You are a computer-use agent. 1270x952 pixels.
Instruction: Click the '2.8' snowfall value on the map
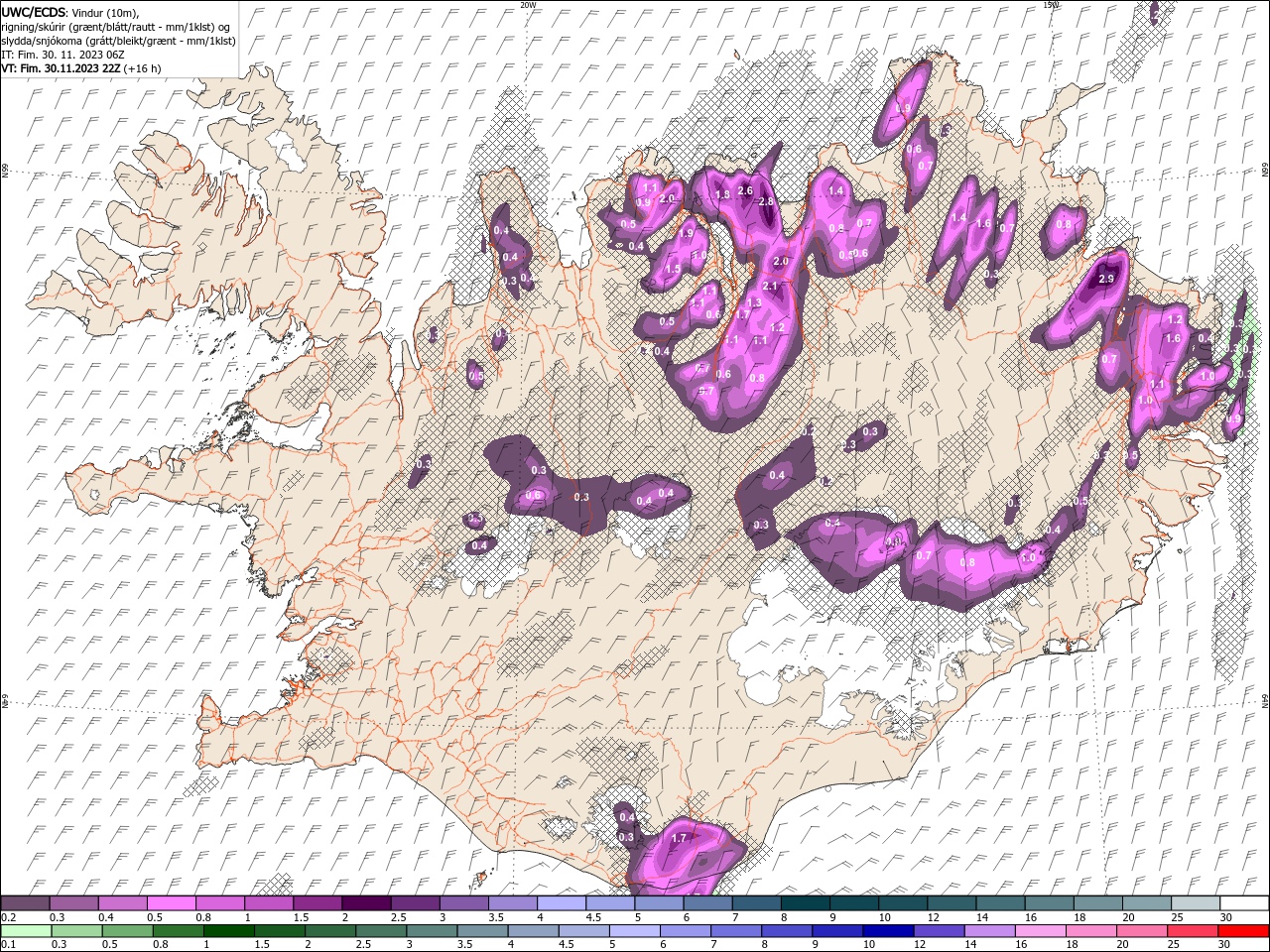(765, 201)
